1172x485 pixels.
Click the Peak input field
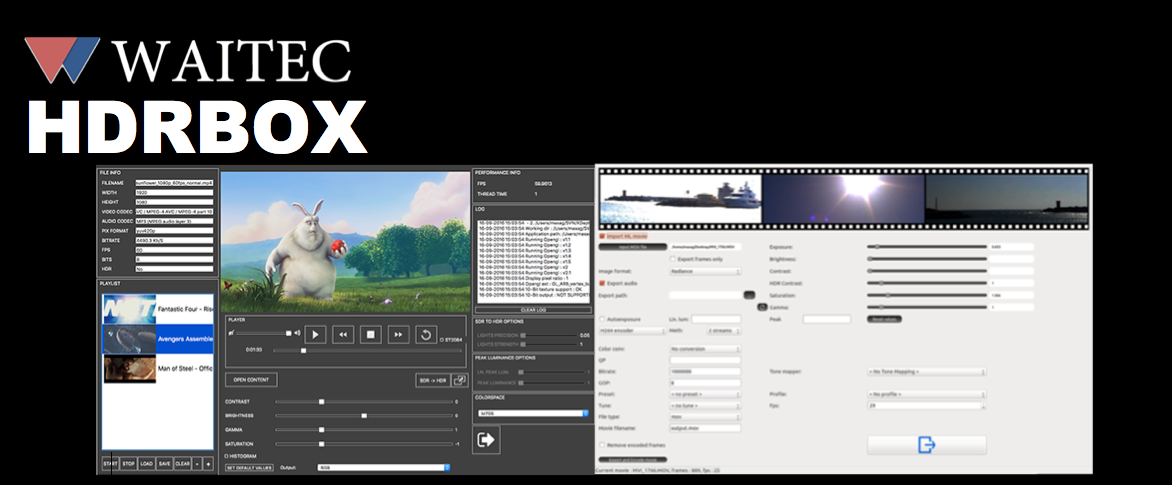pos(827,319)
